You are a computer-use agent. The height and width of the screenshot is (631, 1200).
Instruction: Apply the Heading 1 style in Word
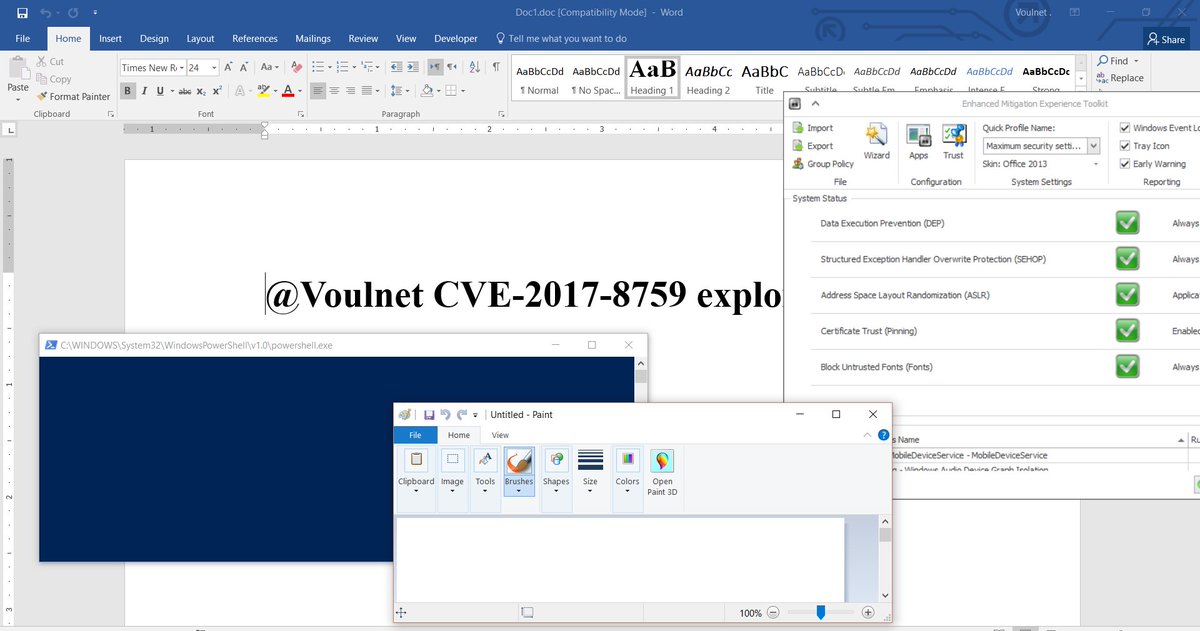pos(651,73)
